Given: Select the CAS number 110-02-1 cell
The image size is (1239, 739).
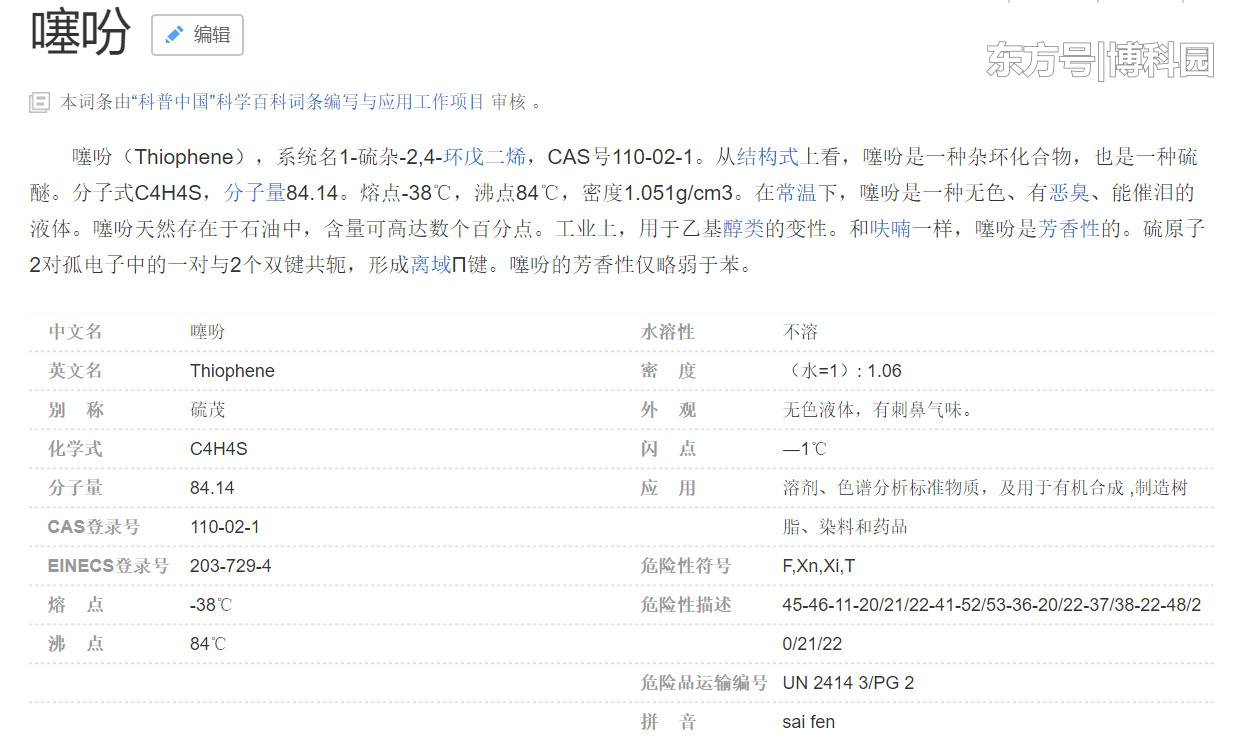Looking at the screenshot, I should click(x=225, y=527).
